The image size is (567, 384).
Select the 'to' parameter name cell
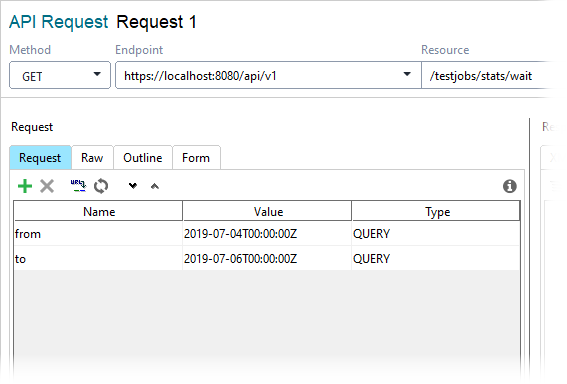coord(98,259)
